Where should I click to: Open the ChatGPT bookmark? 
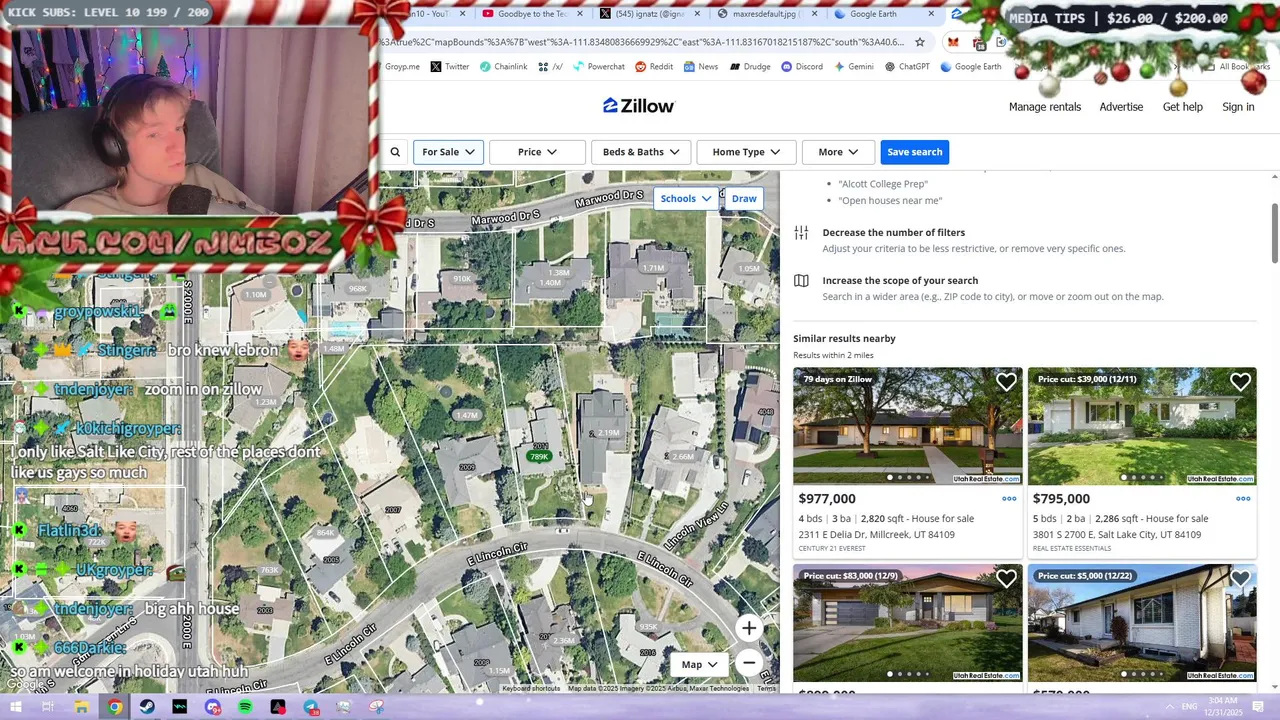(x=907, y=67)
